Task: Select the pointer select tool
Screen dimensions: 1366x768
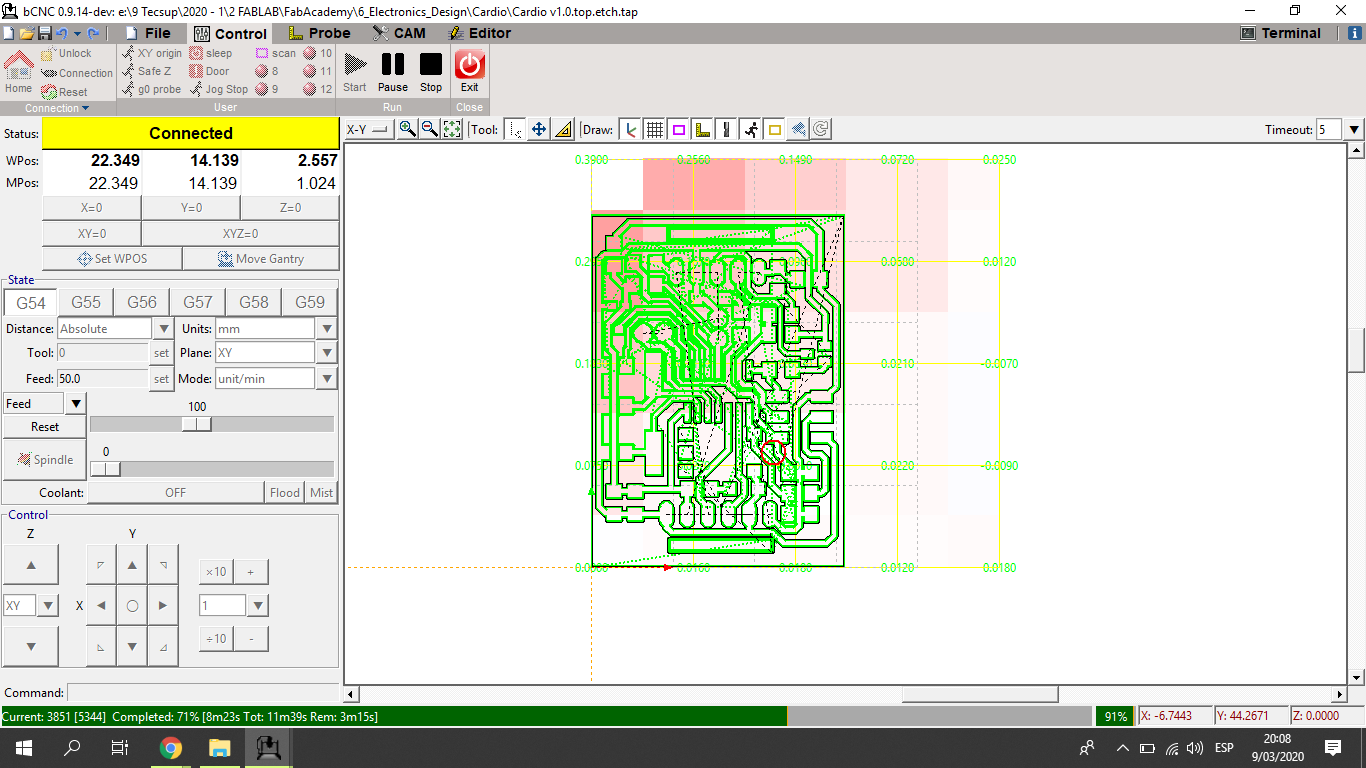Action: (515, 129)
